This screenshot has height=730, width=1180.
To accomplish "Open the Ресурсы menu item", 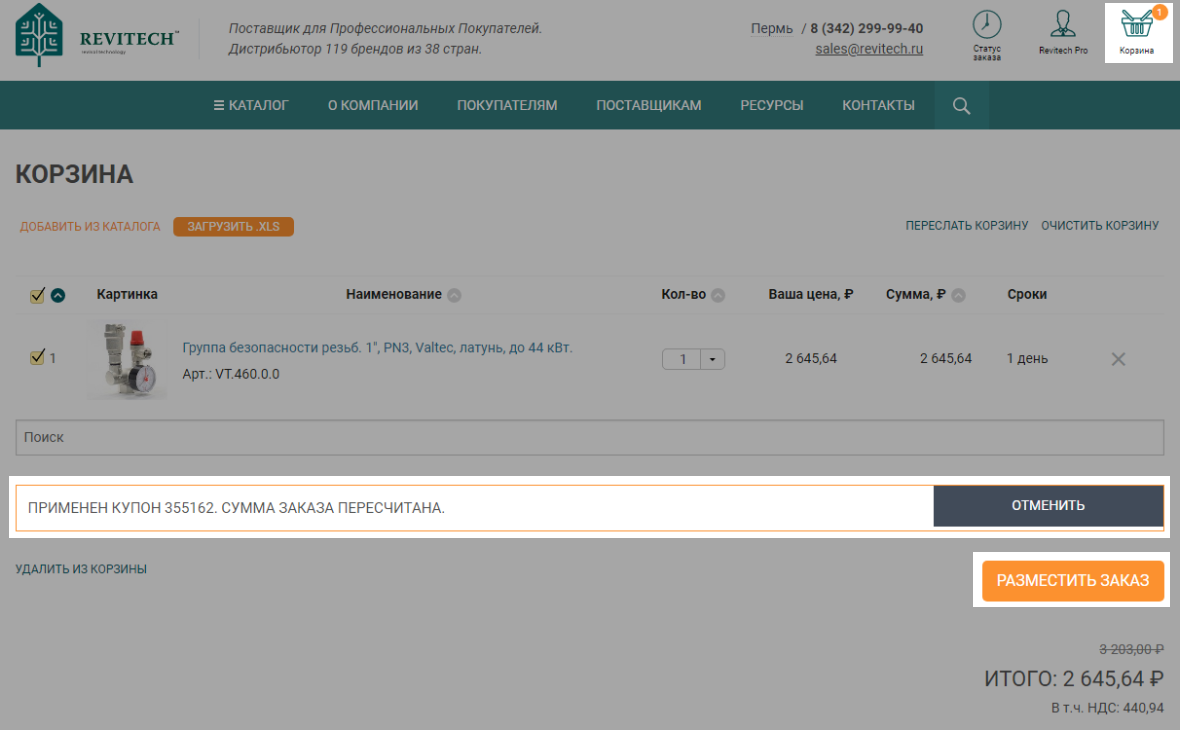I will 772,105.
